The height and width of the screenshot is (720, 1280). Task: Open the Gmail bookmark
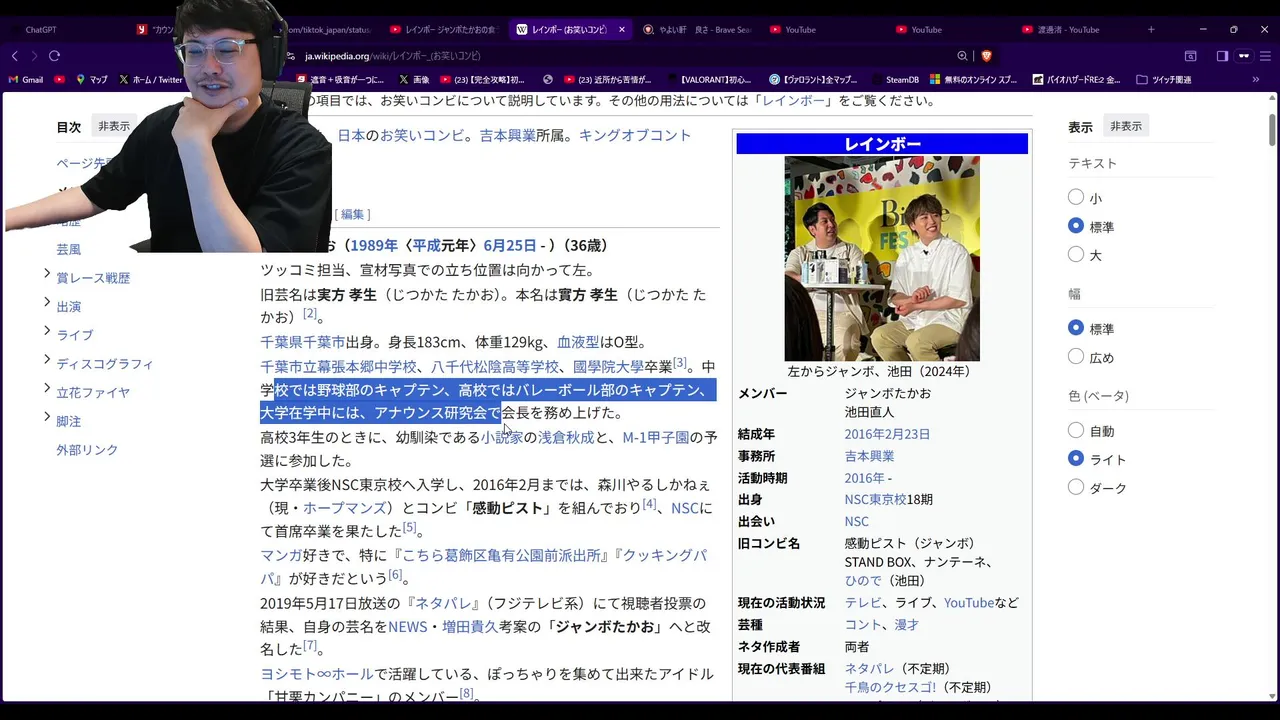[25, 79]
